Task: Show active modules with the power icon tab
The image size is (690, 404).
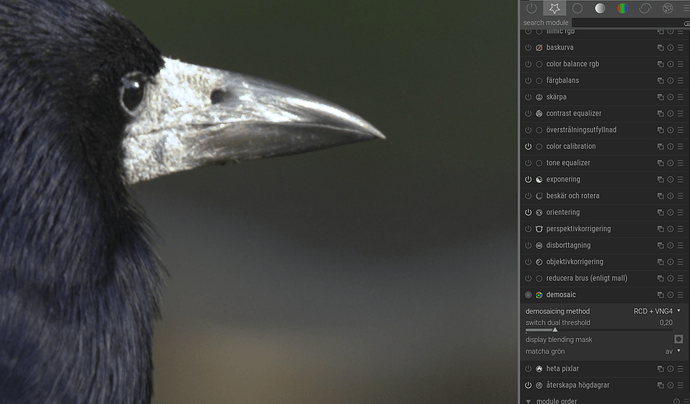Action: [x=531, y=8]
